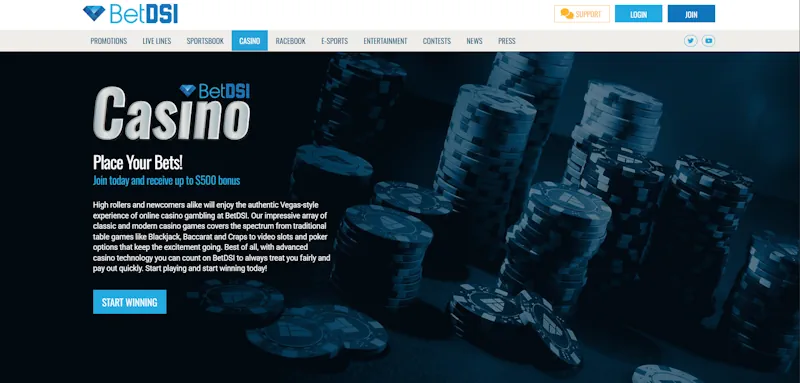Open the Twitter social icon
This screenshot has height=383, width=800.
tap(690, 41)
